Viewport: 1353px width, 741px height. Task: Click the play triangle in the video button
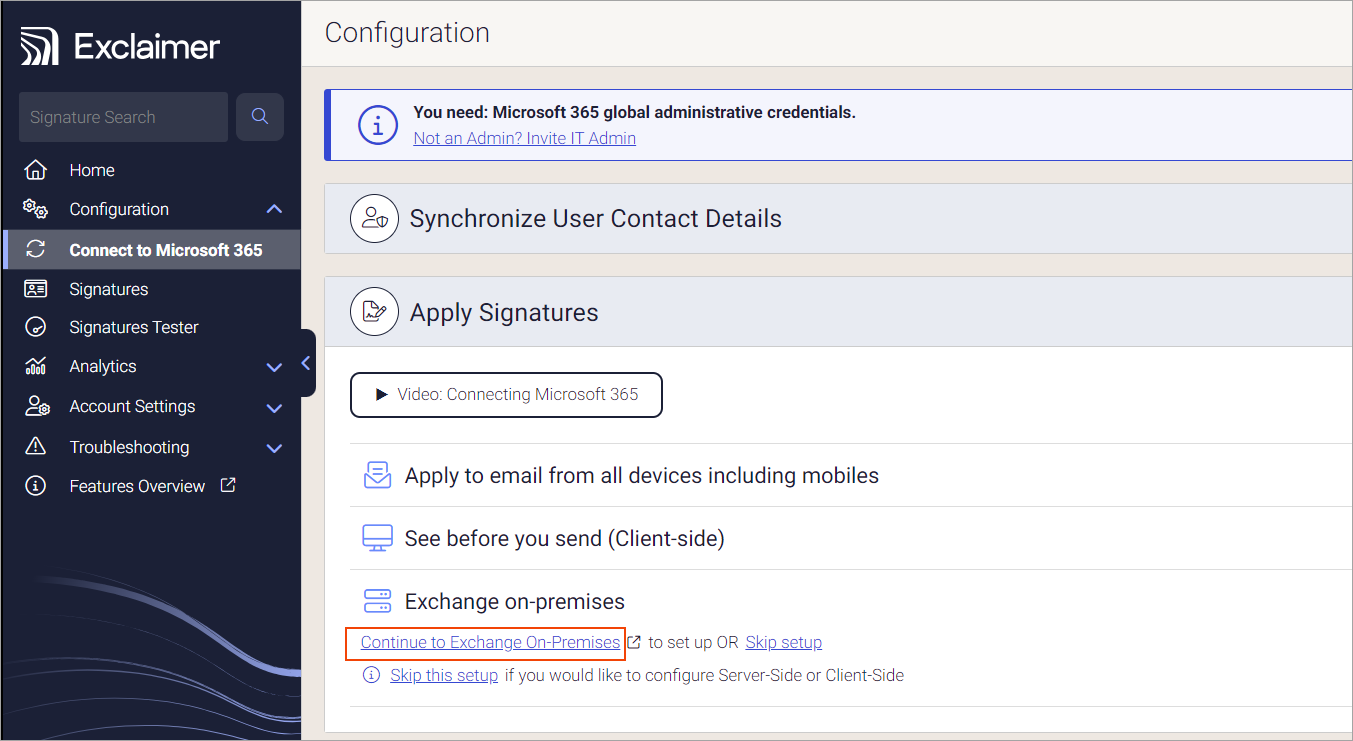coord(381,394)
